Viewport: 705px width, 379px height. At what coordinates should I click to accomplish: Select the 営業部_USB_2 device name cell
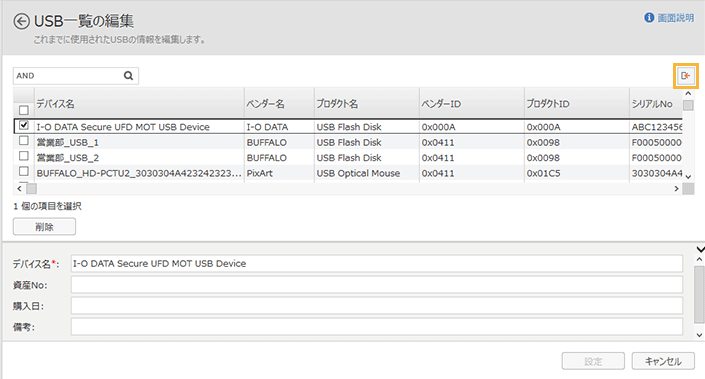pos(139,158)
